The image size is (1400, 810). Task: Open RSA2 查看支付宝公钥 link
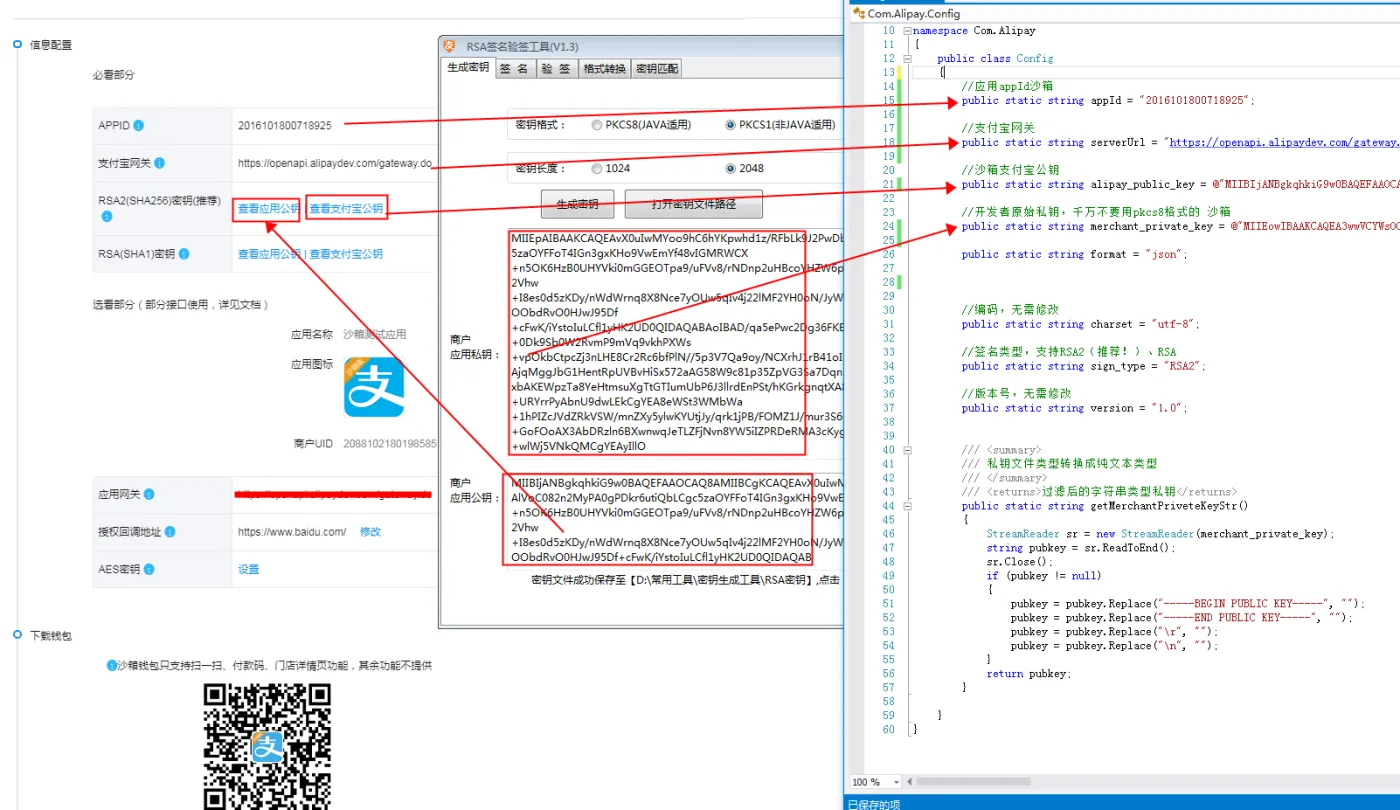(x=346, y=209)
